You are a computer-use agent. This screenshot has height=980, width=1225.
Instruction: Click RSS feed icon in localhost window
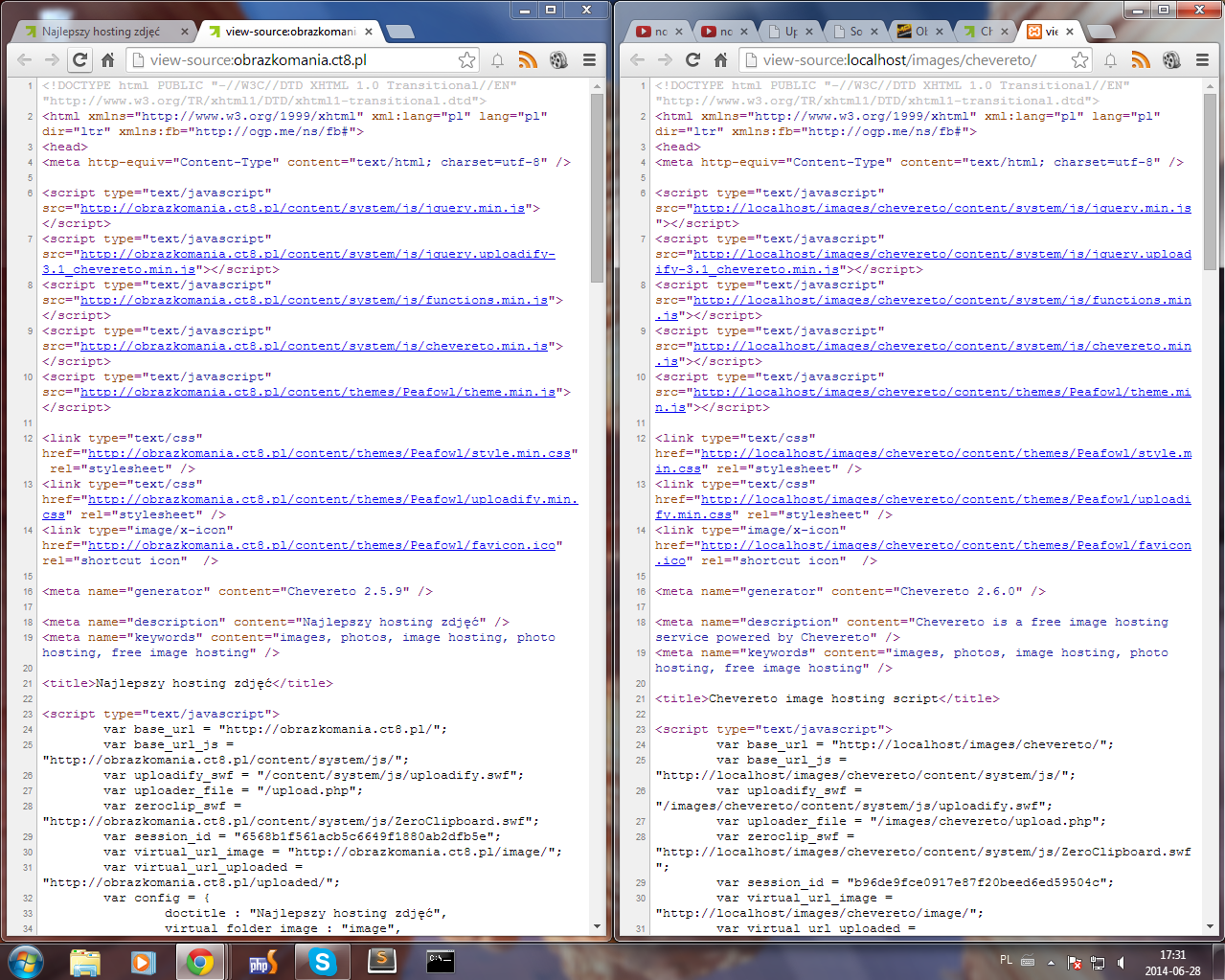tap(1141, 59)
